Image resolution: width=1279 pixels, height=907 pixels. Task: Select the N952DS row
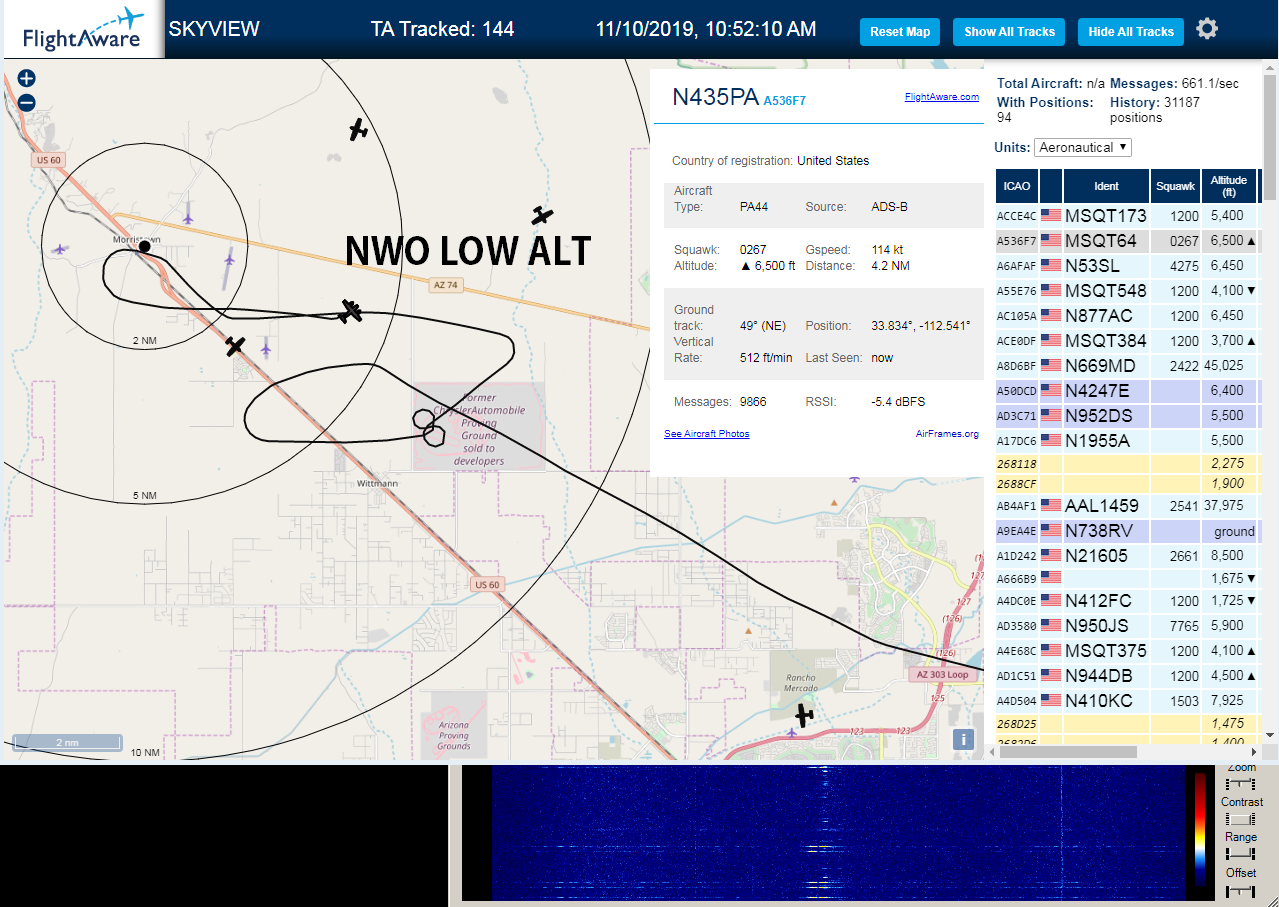pos(1128,415)
